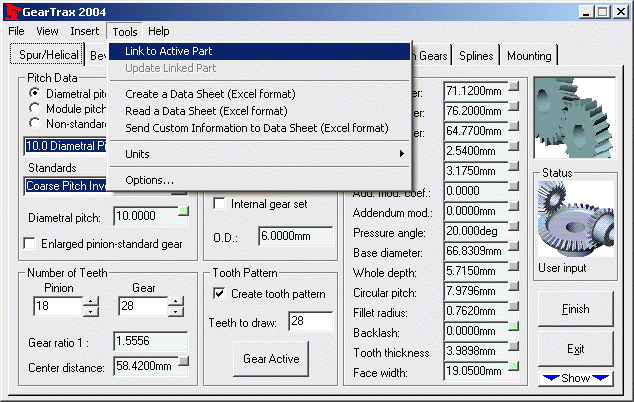Toggle square beside Circular pitch field
This screenshot has width=634, height=402.
pos(514,286)
